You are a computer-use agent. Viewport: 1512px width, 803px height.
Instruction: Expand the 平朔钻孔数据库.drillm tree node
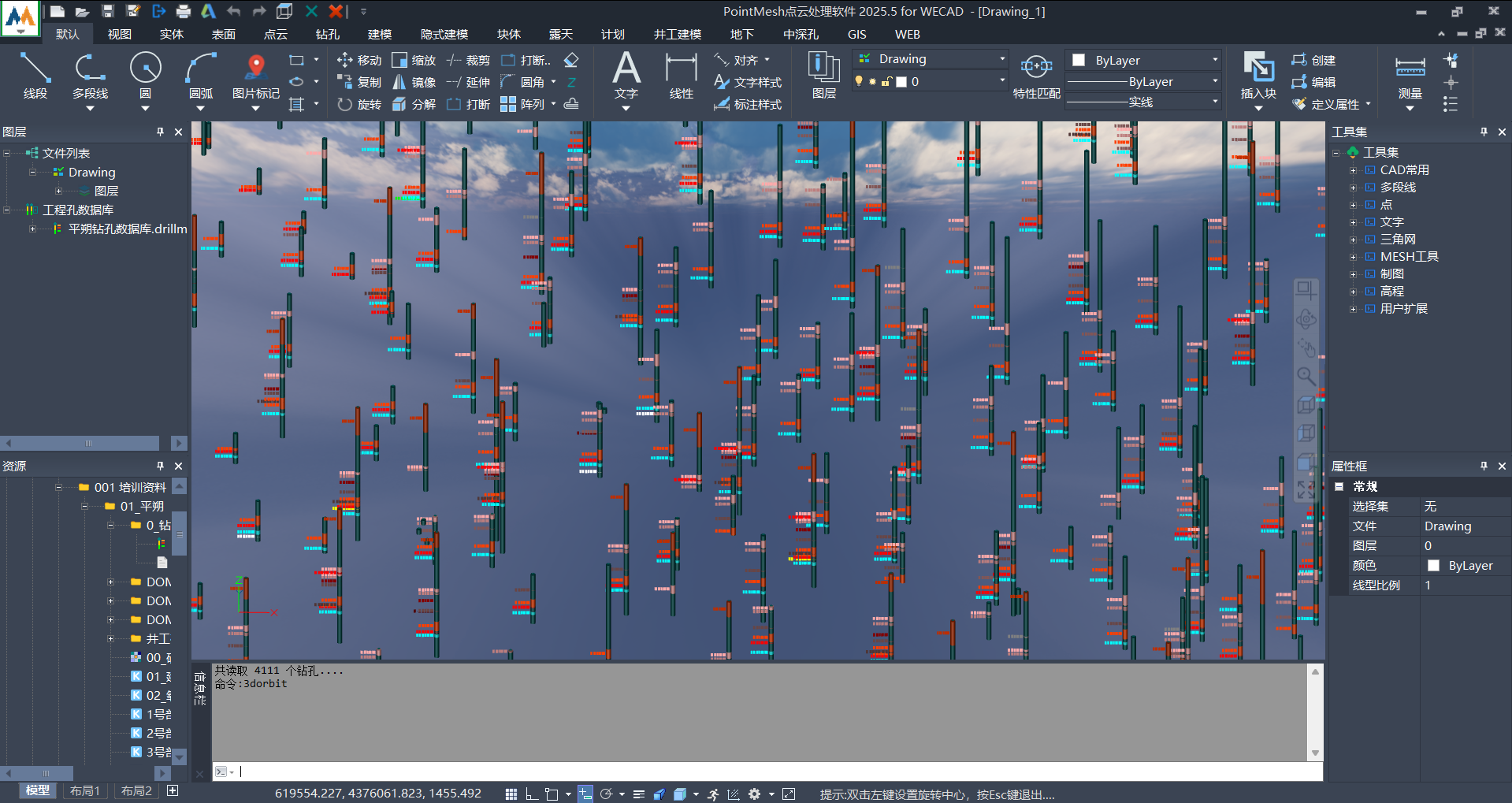tap(32, 229)
